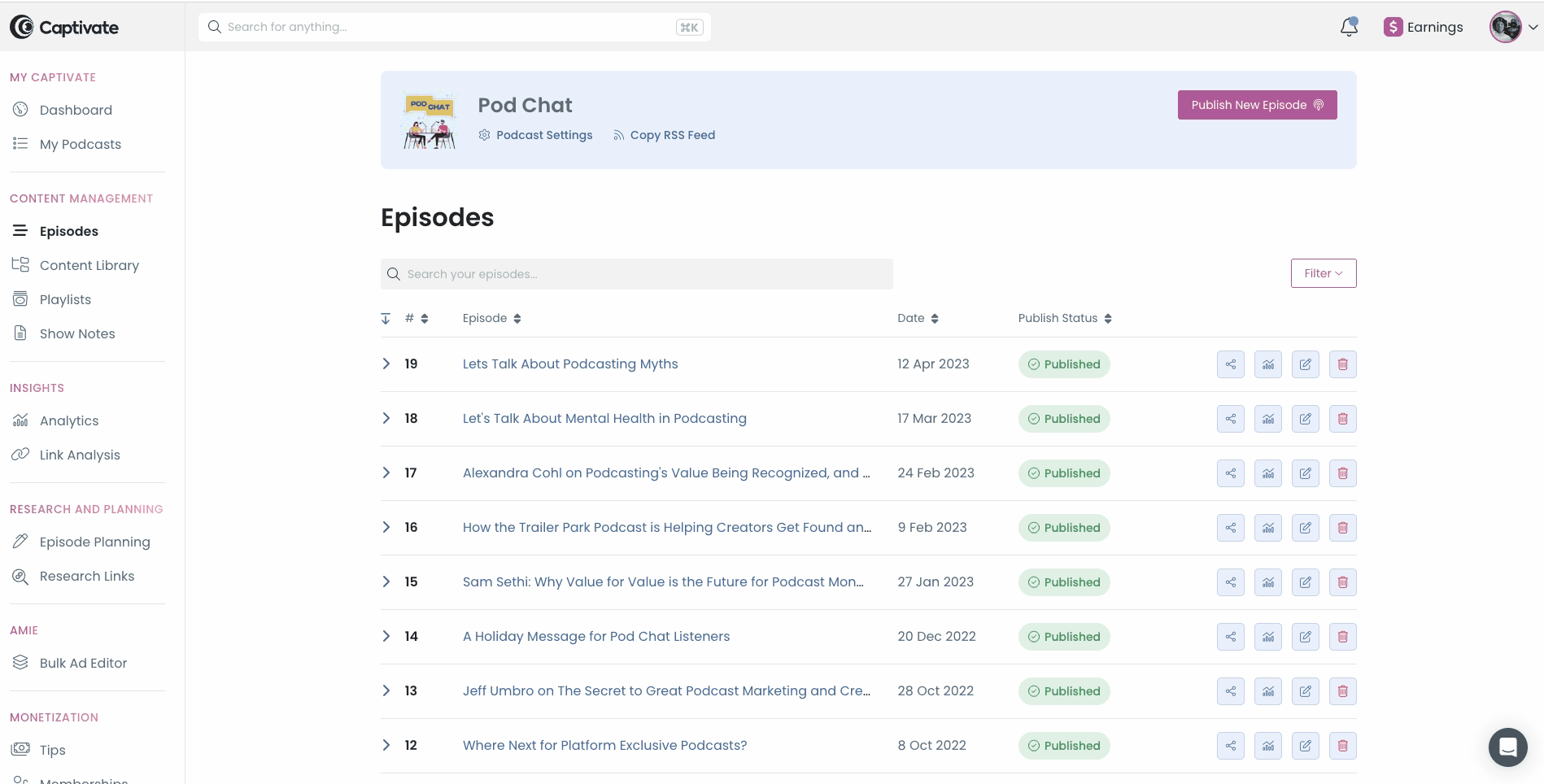Expand episode 15 row details
1544x784 pixels.
pos(386,581)
